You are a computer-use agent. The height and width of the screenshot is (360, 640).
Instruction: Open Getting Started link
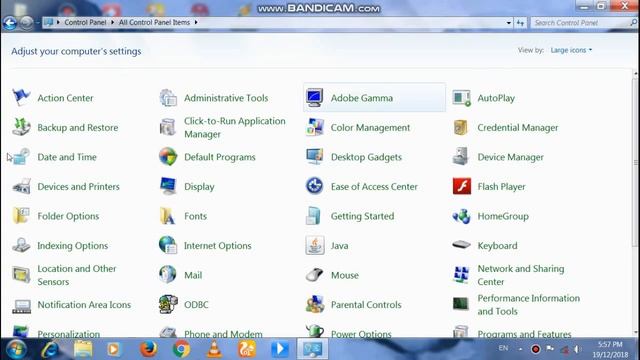(x=362, y=216)
